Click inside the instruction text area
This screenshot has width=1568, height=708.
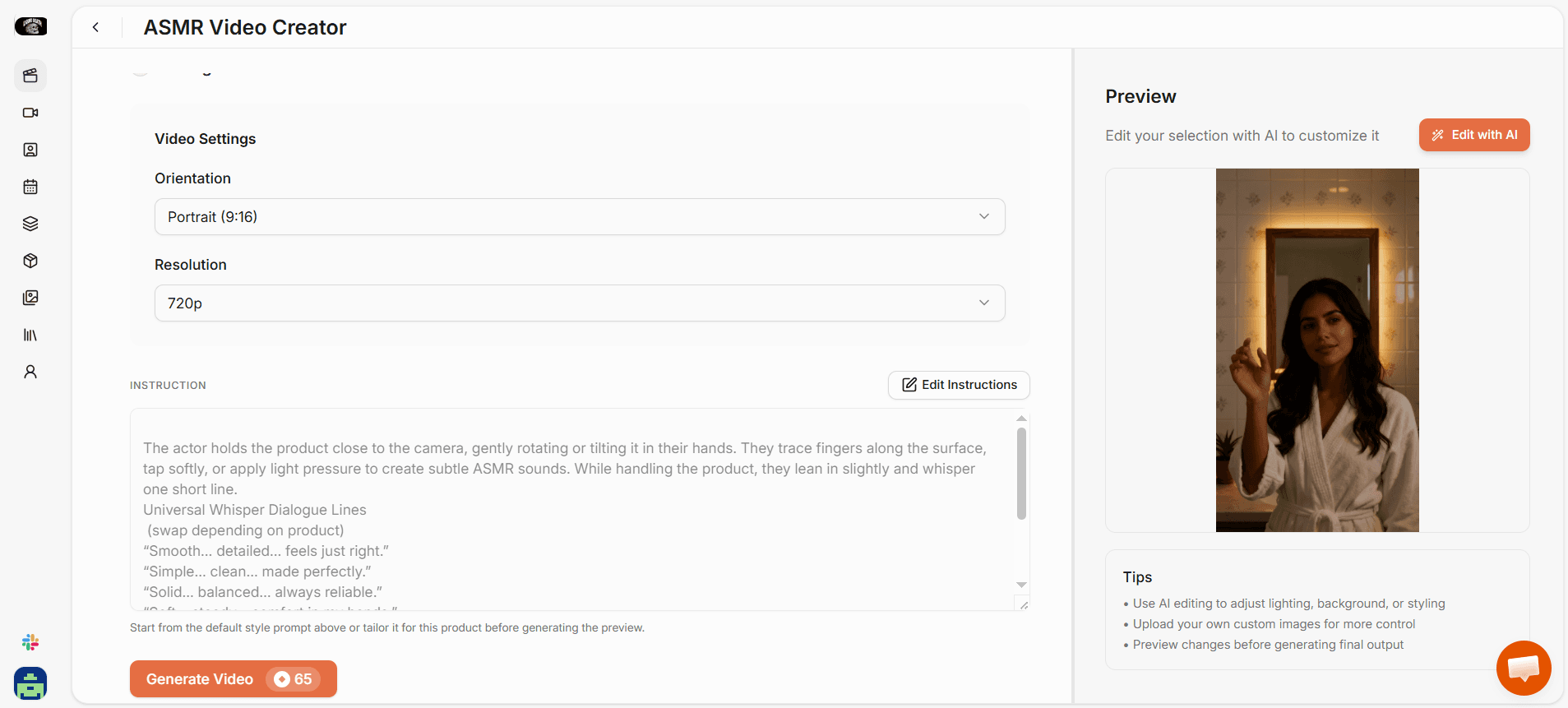[x=571, y=510]
